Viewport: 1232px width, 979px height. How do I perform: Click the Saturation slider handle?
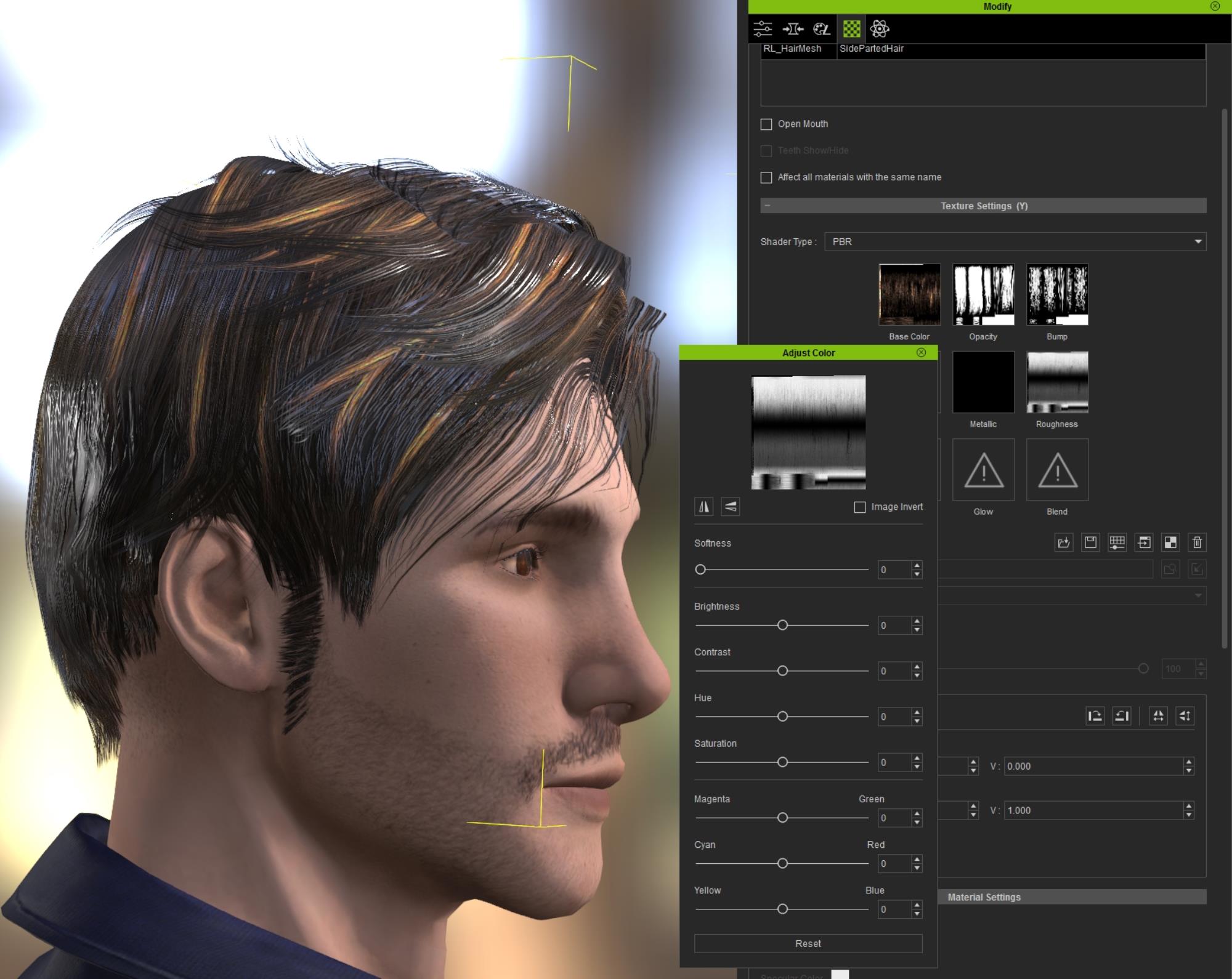(782, 762)
